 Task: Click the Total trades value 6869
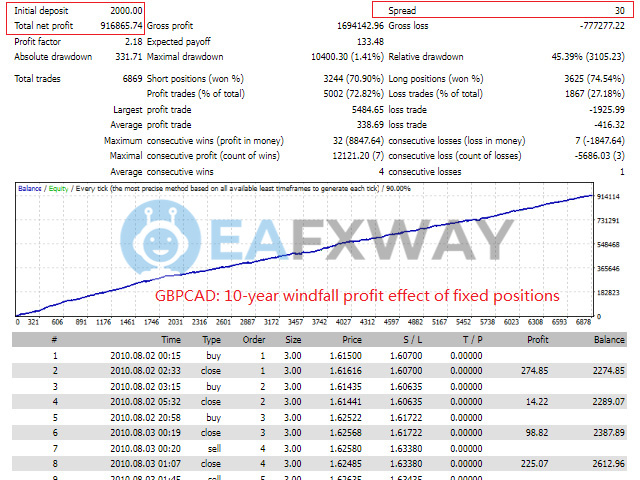click(x=132, y=79)
